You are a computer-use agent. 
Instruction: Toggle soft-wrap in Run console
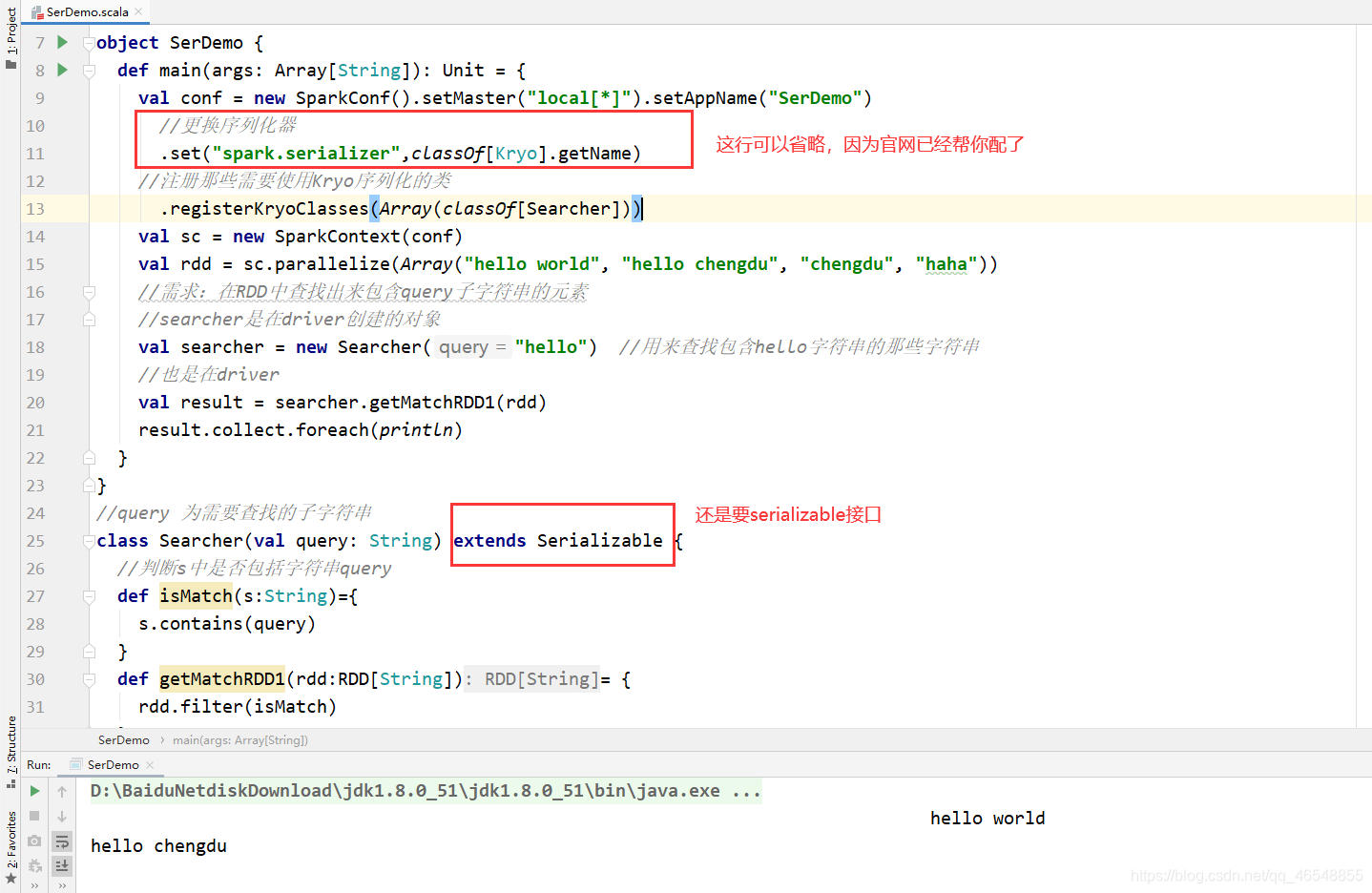coord(62,841)
